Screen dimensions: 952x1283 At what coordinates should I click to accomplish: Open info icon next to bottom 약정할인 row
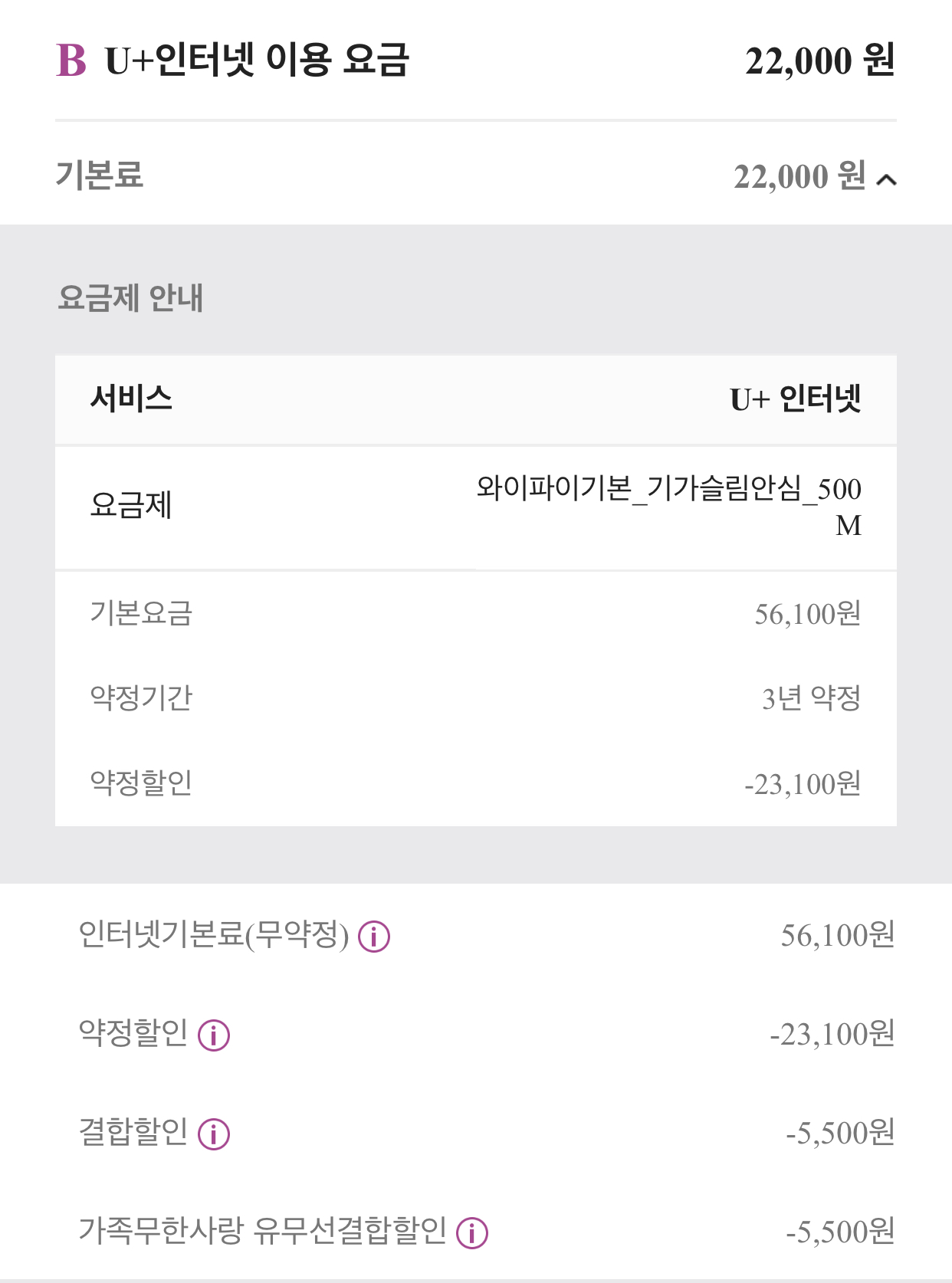(x=214, y=1035)
